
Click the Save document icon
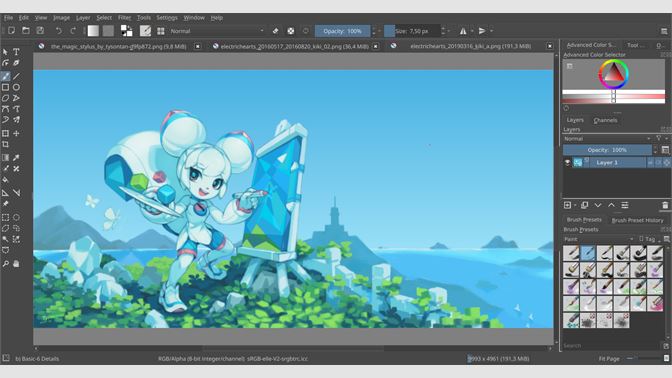coord(40,30)
